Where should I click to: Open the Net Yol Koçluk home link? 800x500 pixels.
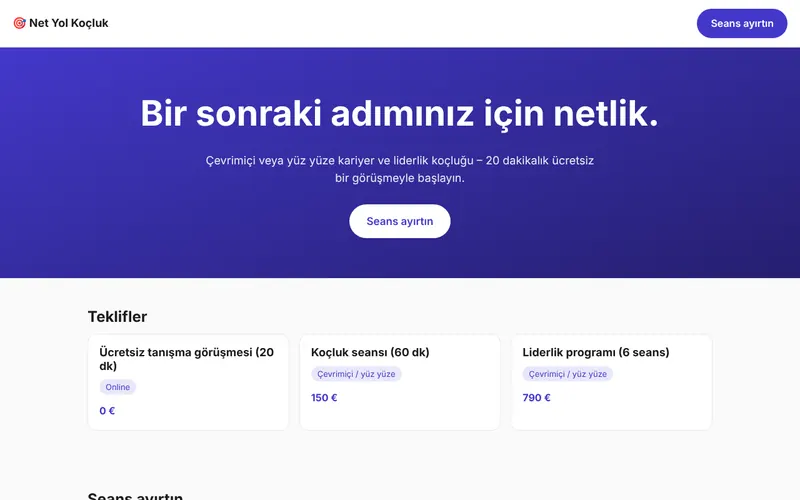click(x=61, y=23)
